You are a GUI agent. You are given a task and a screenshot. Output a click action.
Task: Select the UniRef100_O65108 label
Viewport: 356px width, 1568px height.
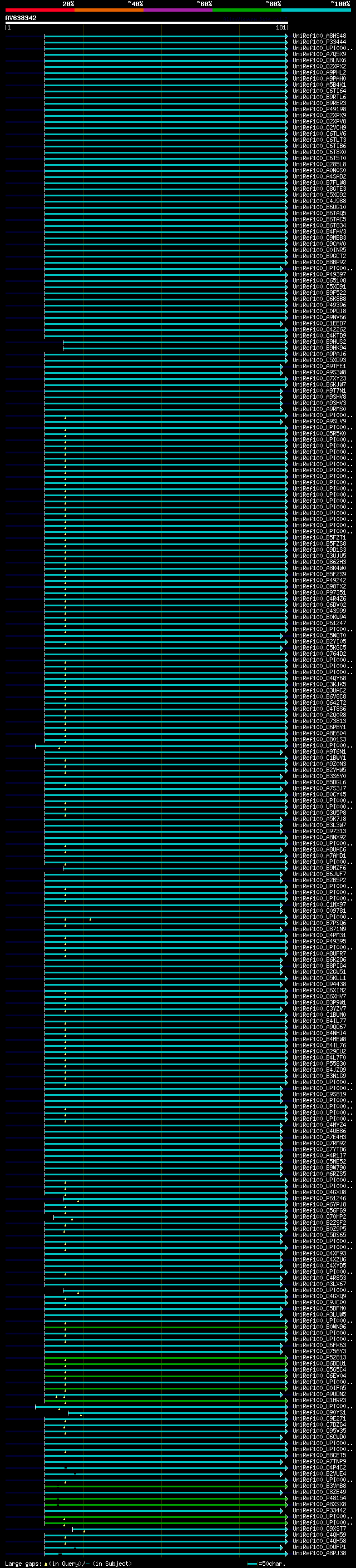pyautogui.click(x=319, y=280)
